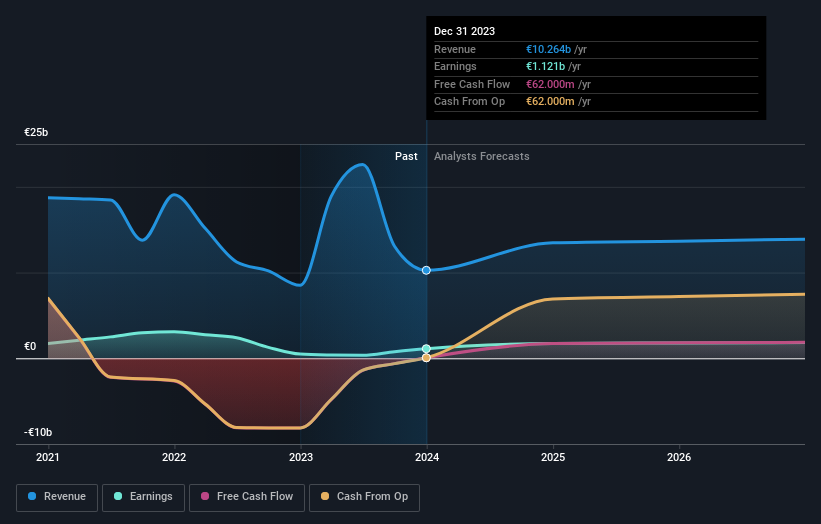821x524 pixels.
Task: Select the 2024 x-axis label
Action: coord(427,457)
